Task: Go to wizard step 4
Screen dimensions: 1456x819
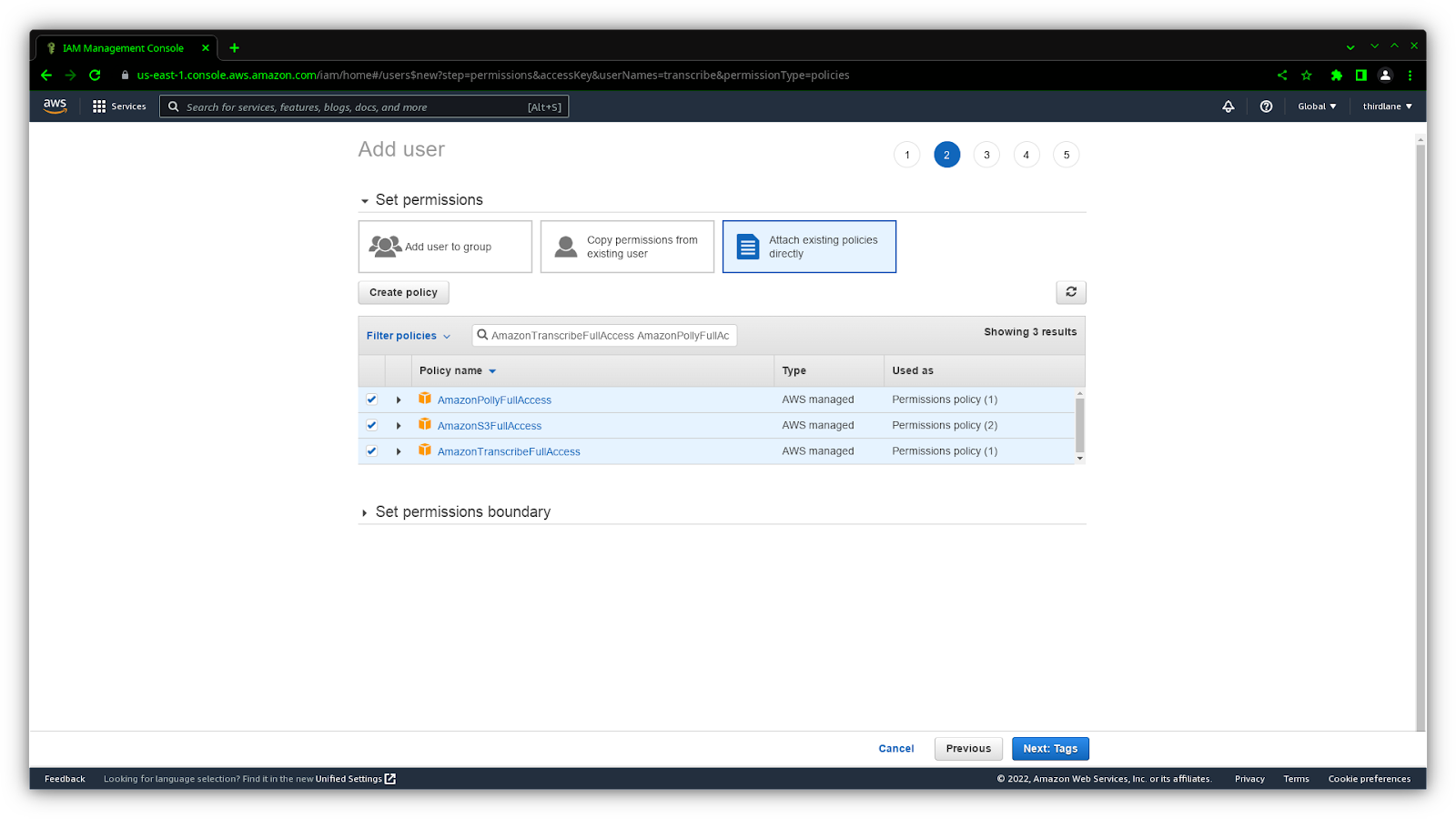Action: coord(1026,155)
